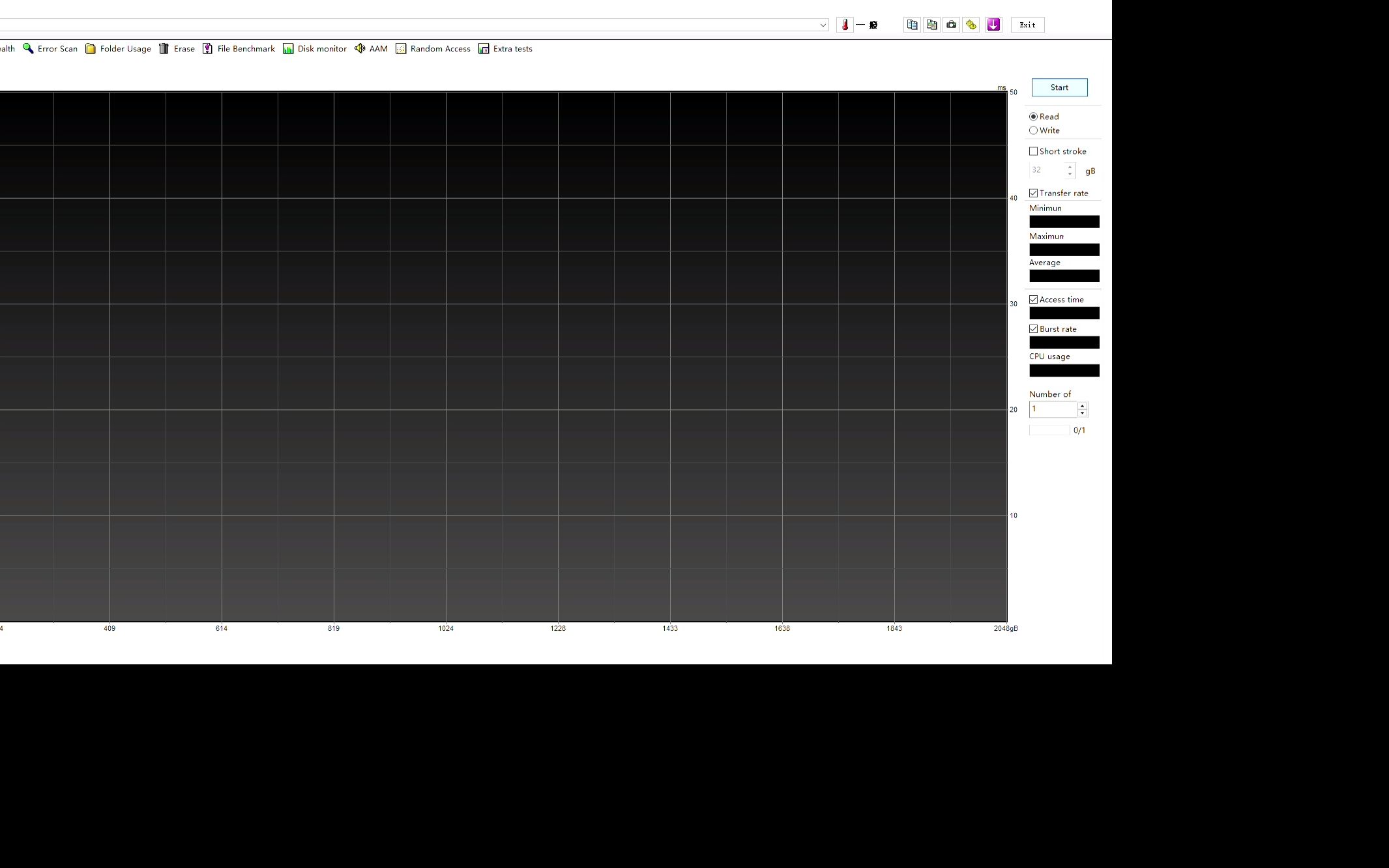Start the benchmark test
Image resolution: width=1389 pixels, height=868 pixels.
point(1059,87)
